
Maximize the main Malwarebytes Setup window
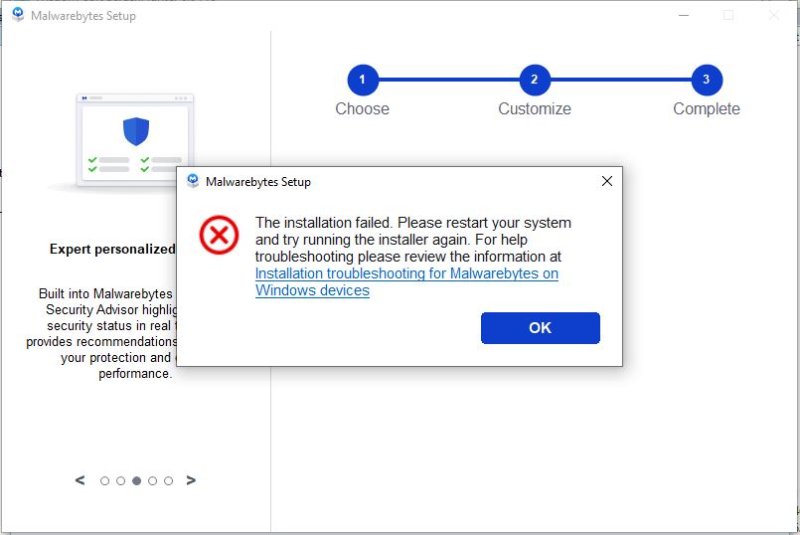pyautogui.click(x=729, y=15)
